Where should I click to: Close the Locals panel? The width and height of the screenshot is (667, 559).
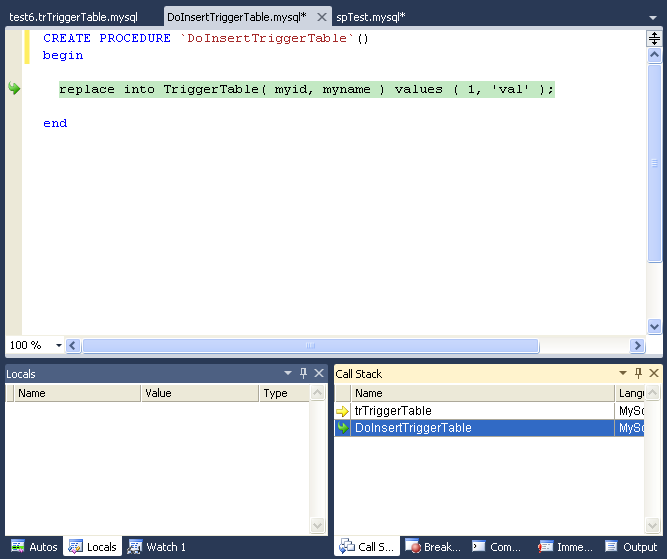319,374
